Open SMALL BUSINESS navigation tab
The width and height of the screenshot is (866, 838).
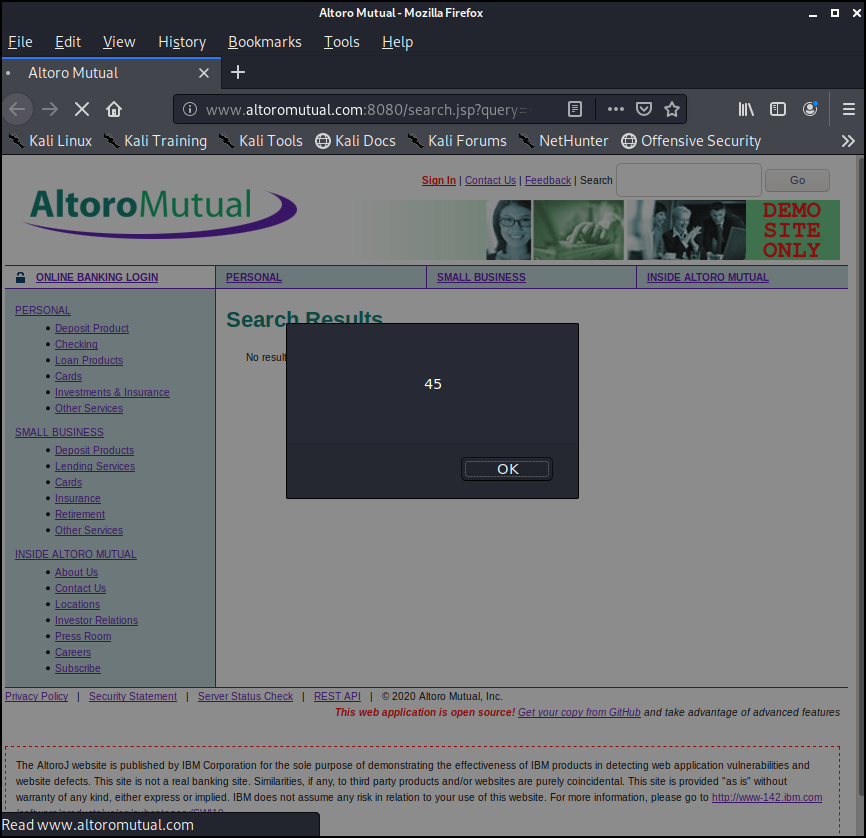tap(481, 277)
